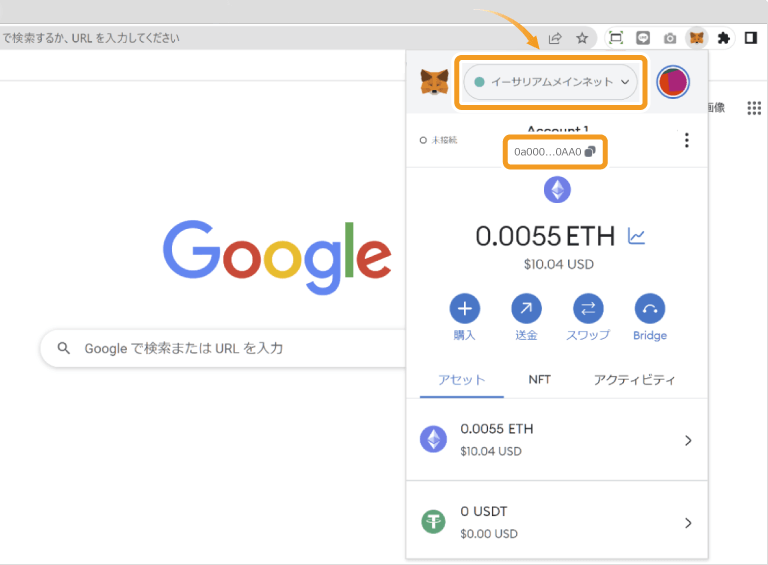The image size is (768, 565).
Task: Open the イーサリアムメインネット network dropdown
Action: (x=551, y=82)
